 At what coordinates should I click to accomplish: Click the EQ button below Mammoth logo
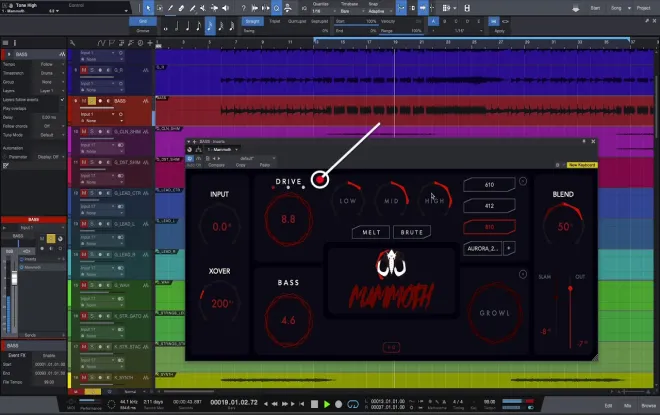(x=391, y=347)
